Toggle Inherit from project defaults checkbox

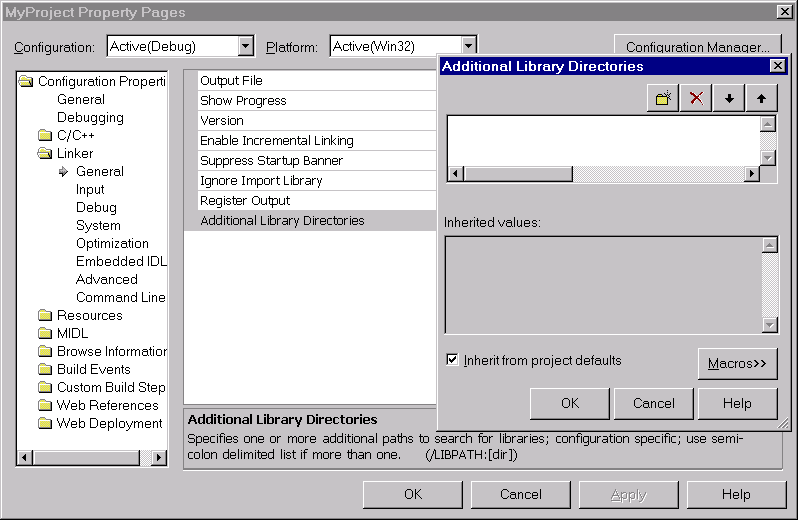[x=453, y=360]
